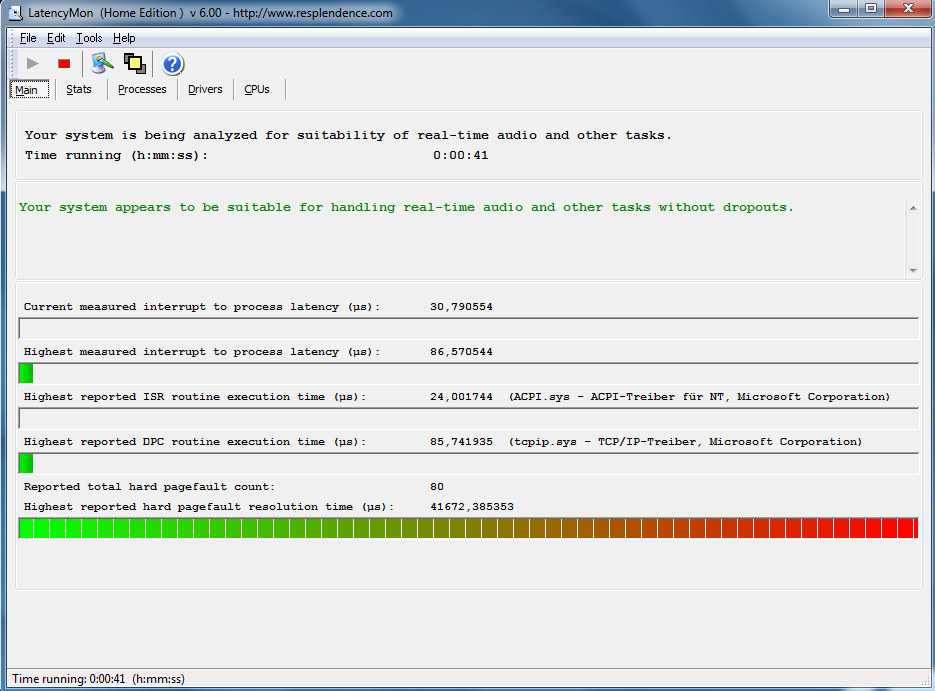Click the hard pagefault resolution time bar
This screenshot has height=691, width=935.
[x=469, y=528]
